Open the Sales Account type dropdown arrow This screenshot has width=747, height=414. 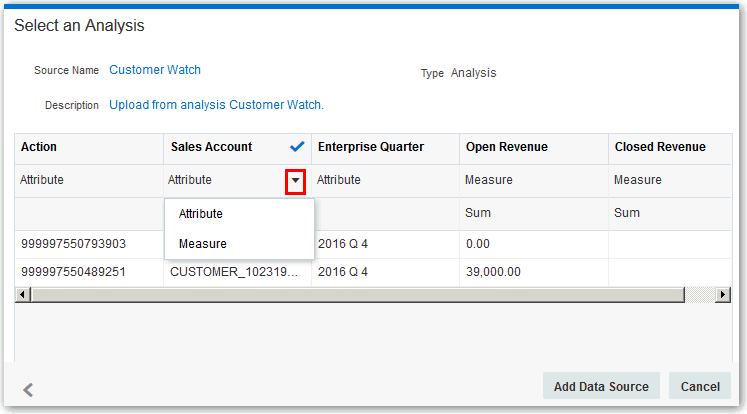click(295, 181)
